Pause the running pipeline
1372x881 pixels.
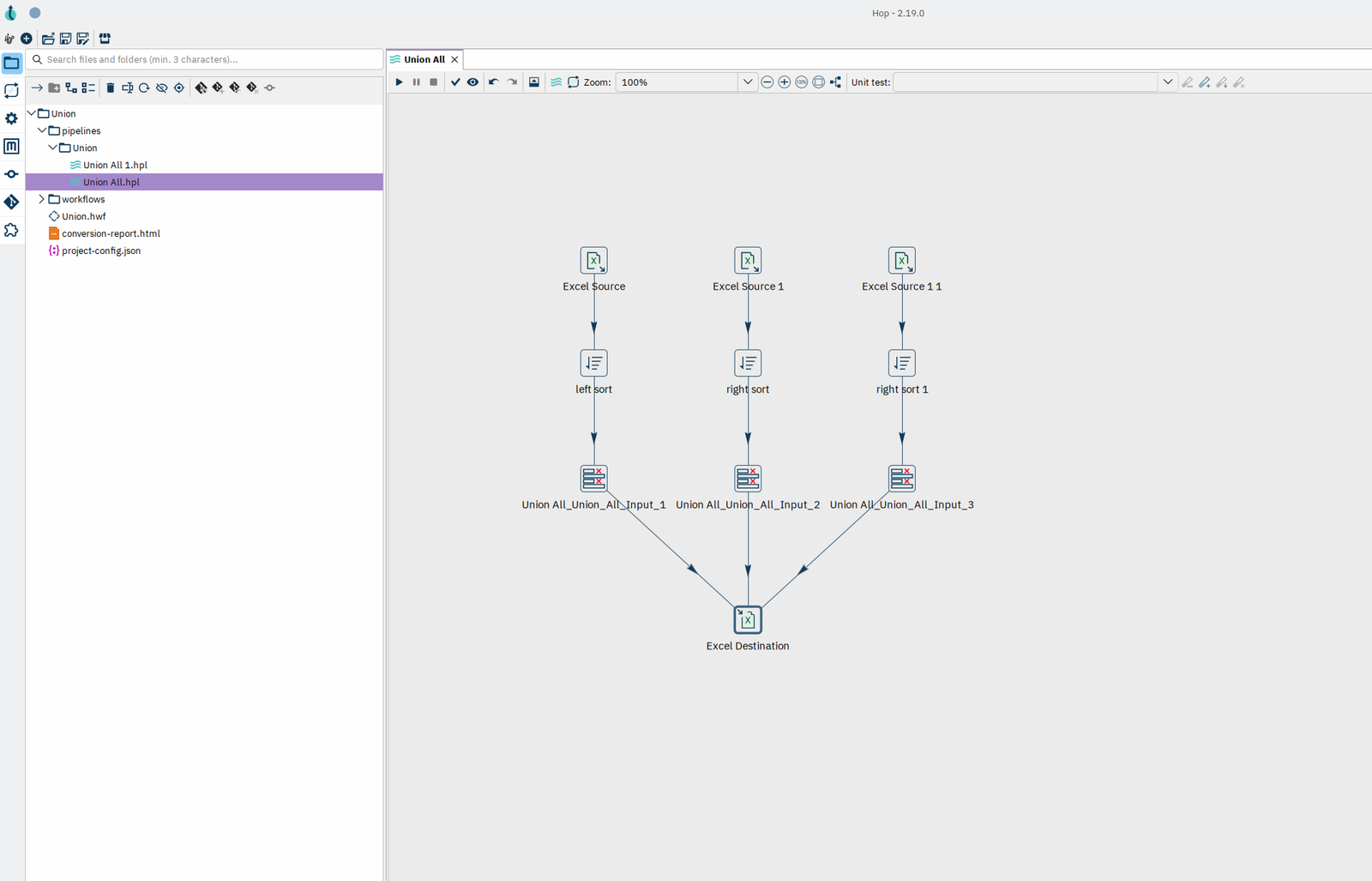[x=417, y=82]
